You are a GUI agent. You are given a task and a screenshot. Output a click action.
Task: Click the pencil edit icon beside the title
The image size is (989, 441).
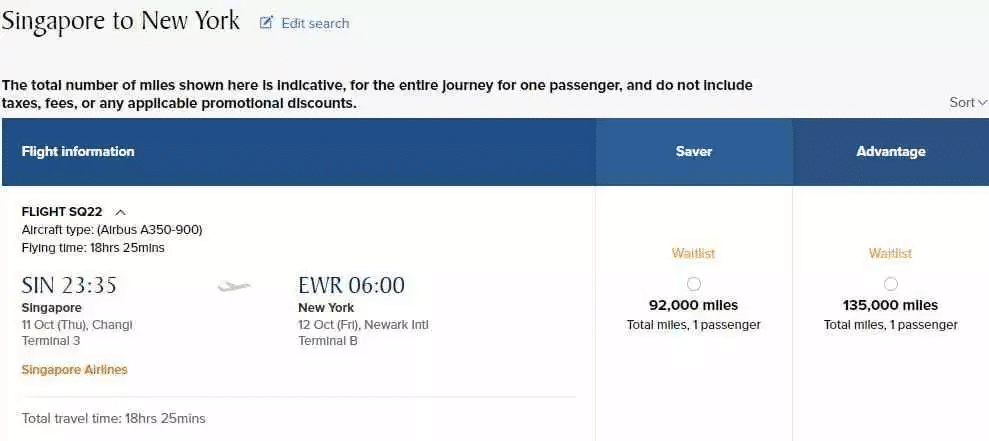click(266, 23)
